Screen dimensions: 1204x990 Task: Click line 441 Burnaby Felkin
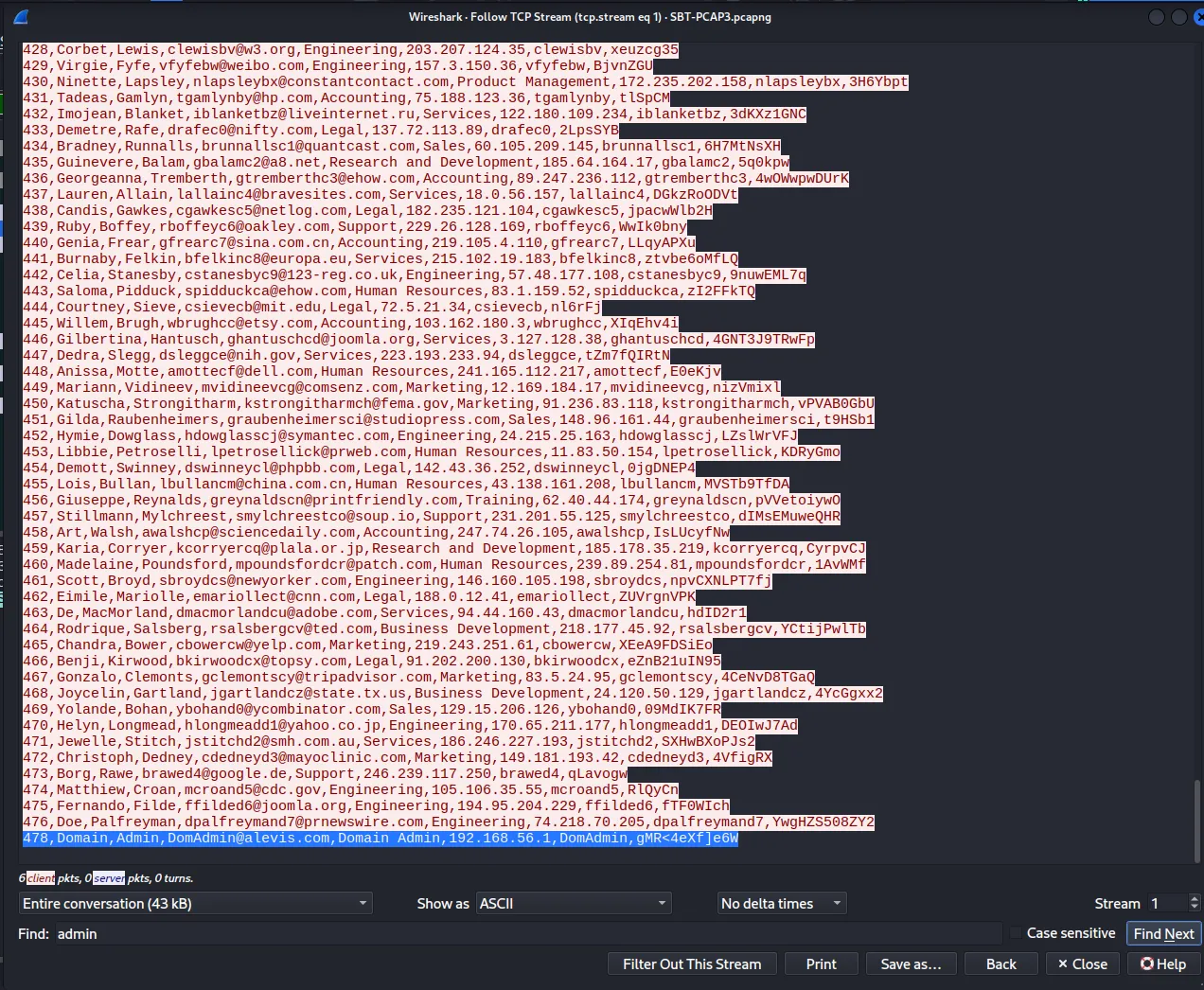tap(380, 258)
